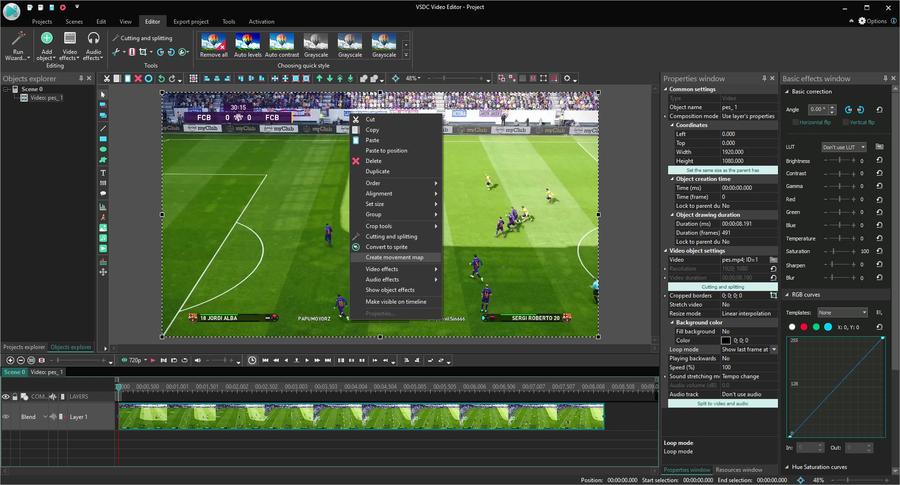Click the Add object button
The image size is (900, 485).
46,46
